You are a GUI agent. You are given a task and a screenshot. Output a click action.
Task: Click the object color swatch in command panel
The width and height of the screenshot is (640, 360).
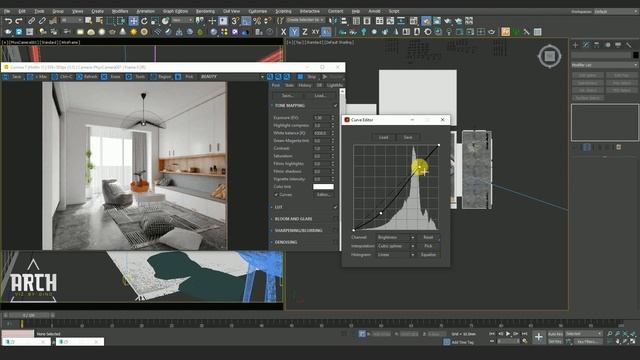point(635,55)
